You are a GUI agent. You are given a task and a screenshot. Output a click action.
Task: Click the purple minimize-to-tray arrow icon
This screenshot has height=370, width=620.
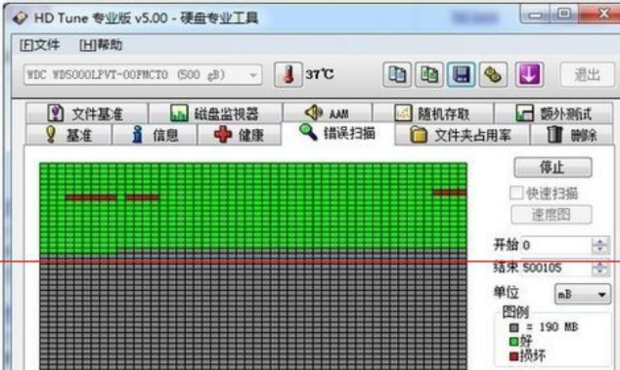point(529,74)
